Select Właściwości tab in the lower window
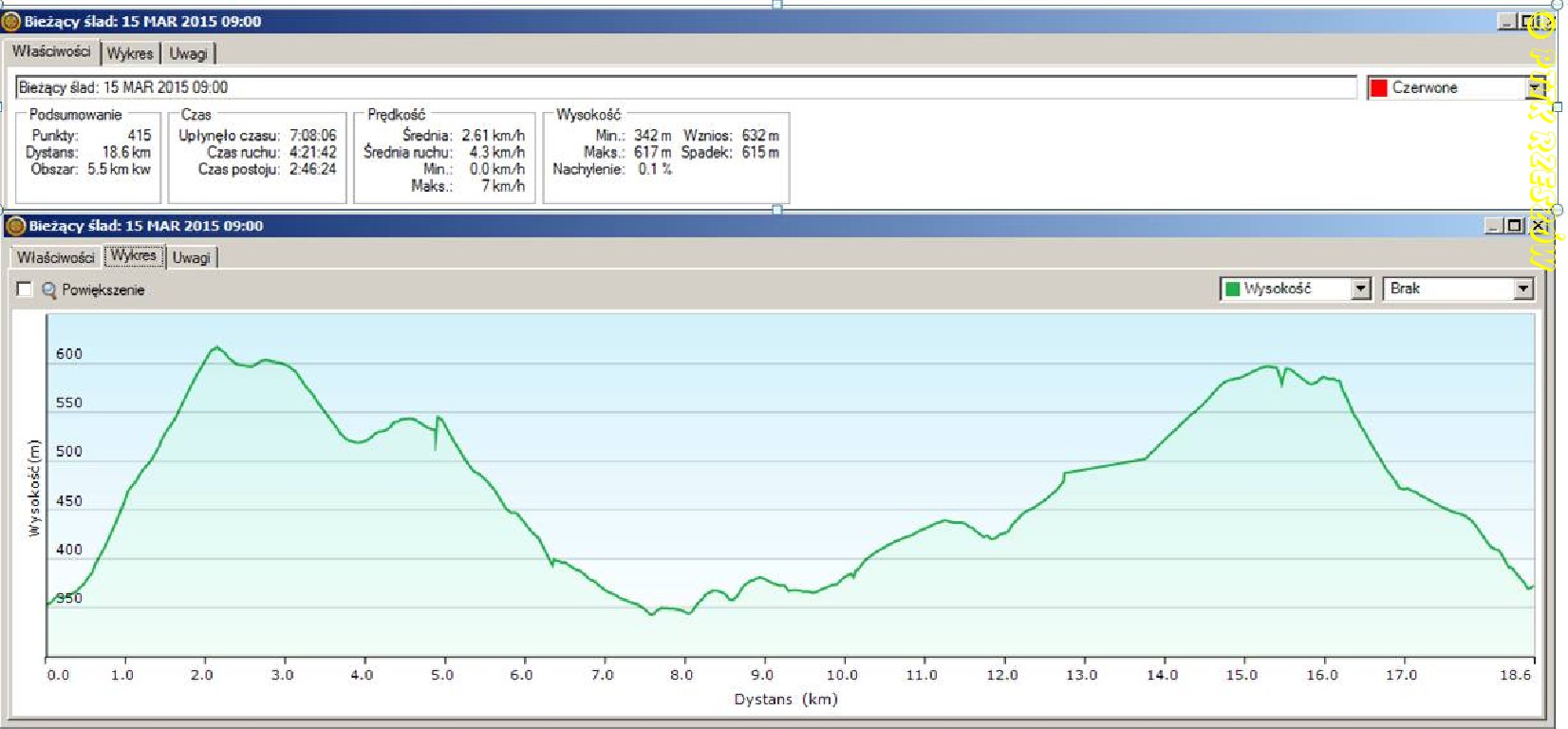 tap(55, 257)
